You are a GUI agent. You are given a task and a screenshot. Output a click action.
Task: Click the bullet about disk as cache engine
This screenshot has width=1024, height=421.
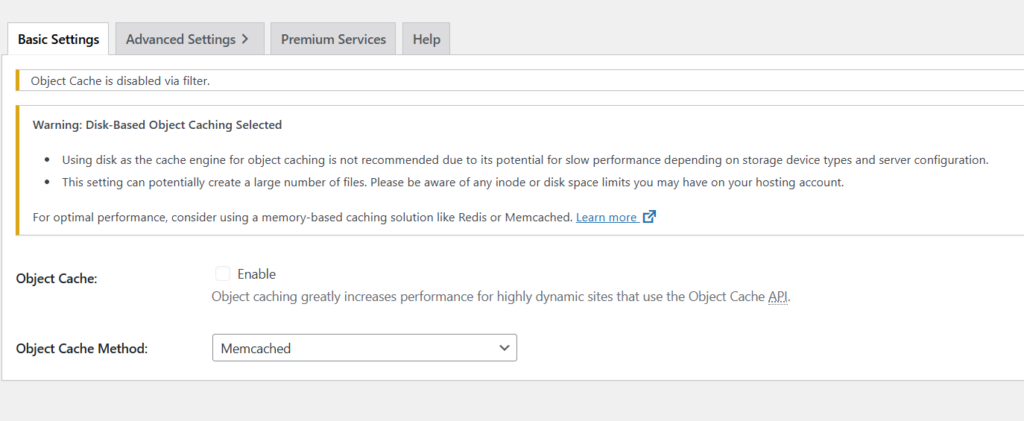[x=525, y=160]
